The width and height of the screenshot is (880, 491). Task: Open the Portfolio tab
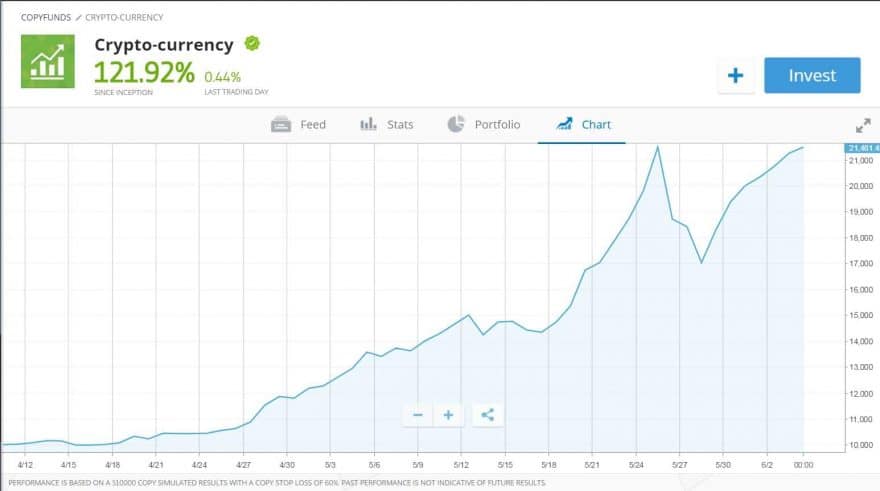[483, 125]
